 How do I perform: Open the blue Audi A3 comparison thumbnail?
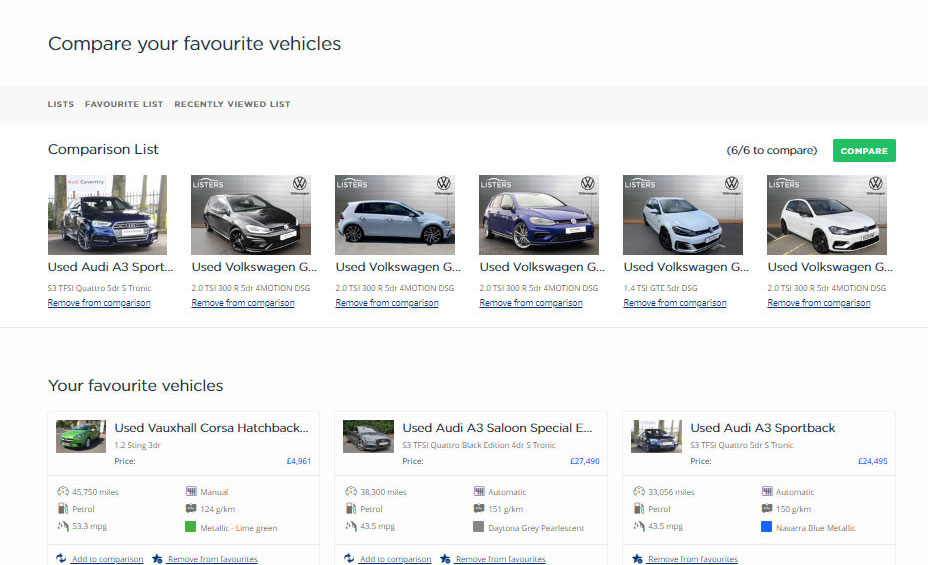pyautogui.click(x=107, y=215)
